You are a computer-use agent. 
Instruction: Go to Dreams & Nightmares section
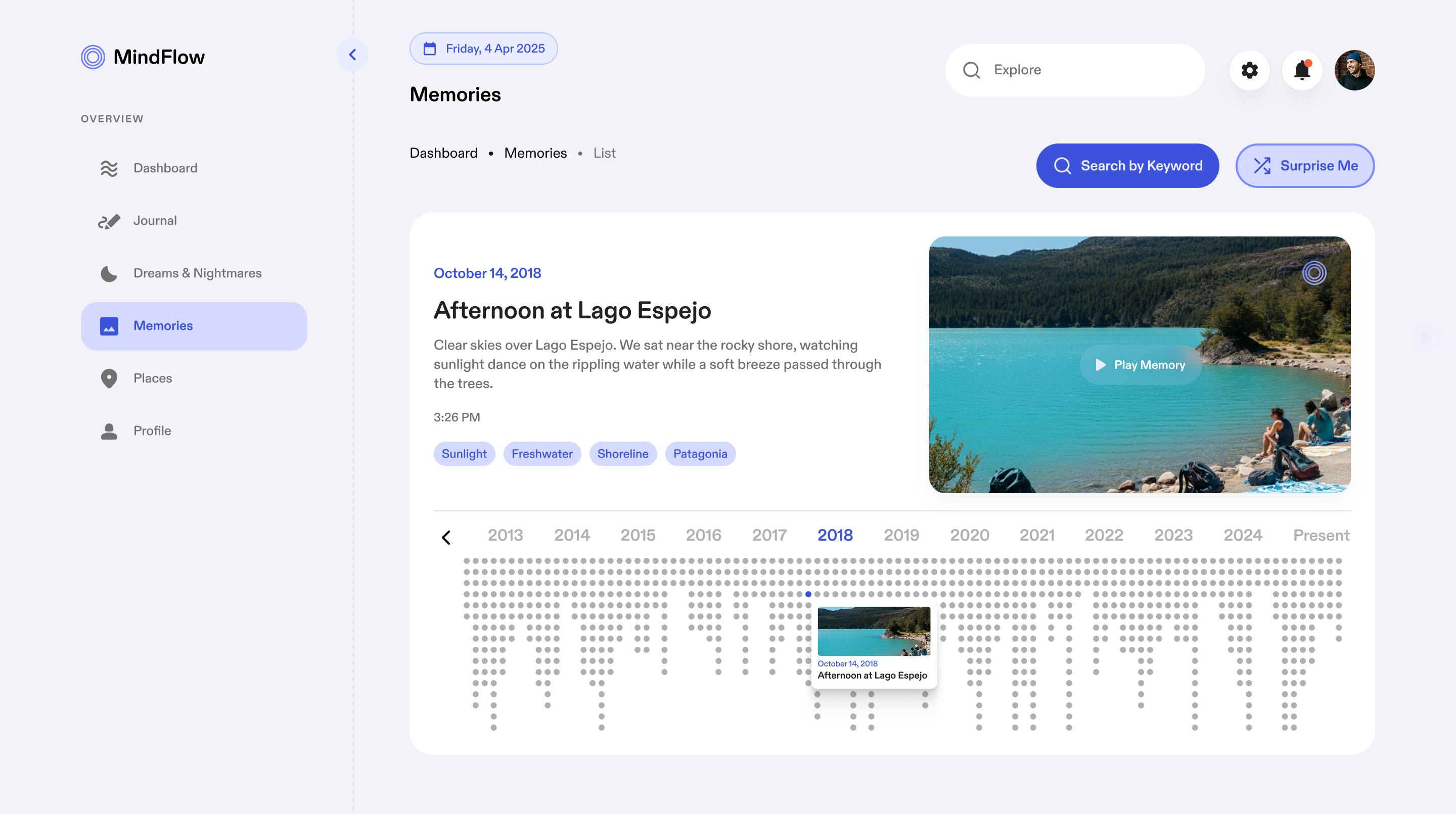click(194, 273)
